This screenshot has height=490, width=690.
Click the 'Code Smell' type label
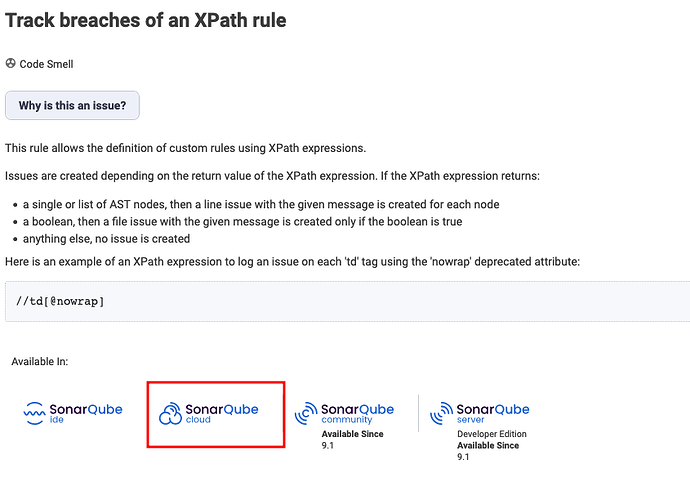pyautogui.click(x=46, y=64)
